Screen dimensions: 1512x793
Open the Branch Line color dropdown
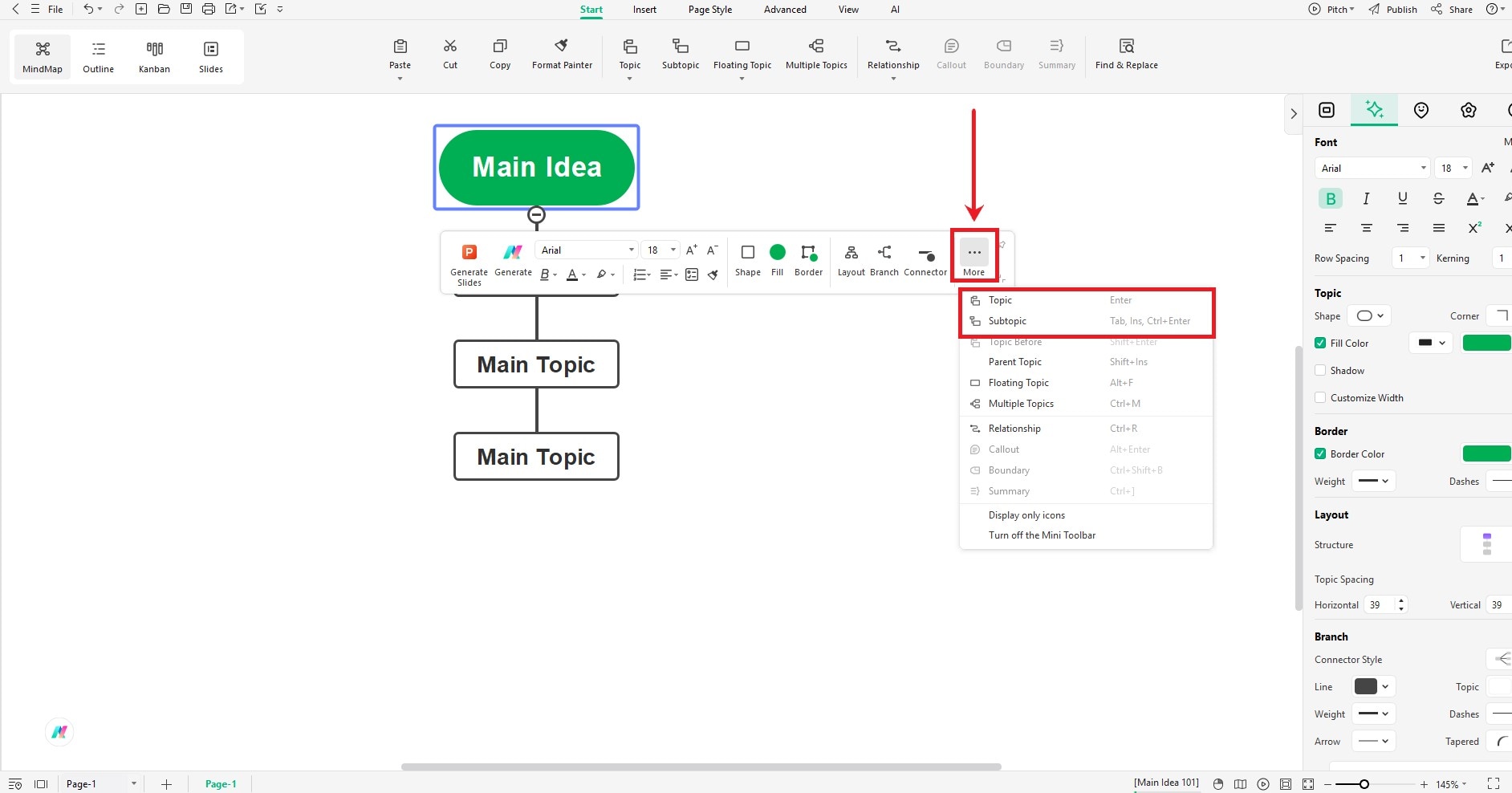tap(1372, 686)
